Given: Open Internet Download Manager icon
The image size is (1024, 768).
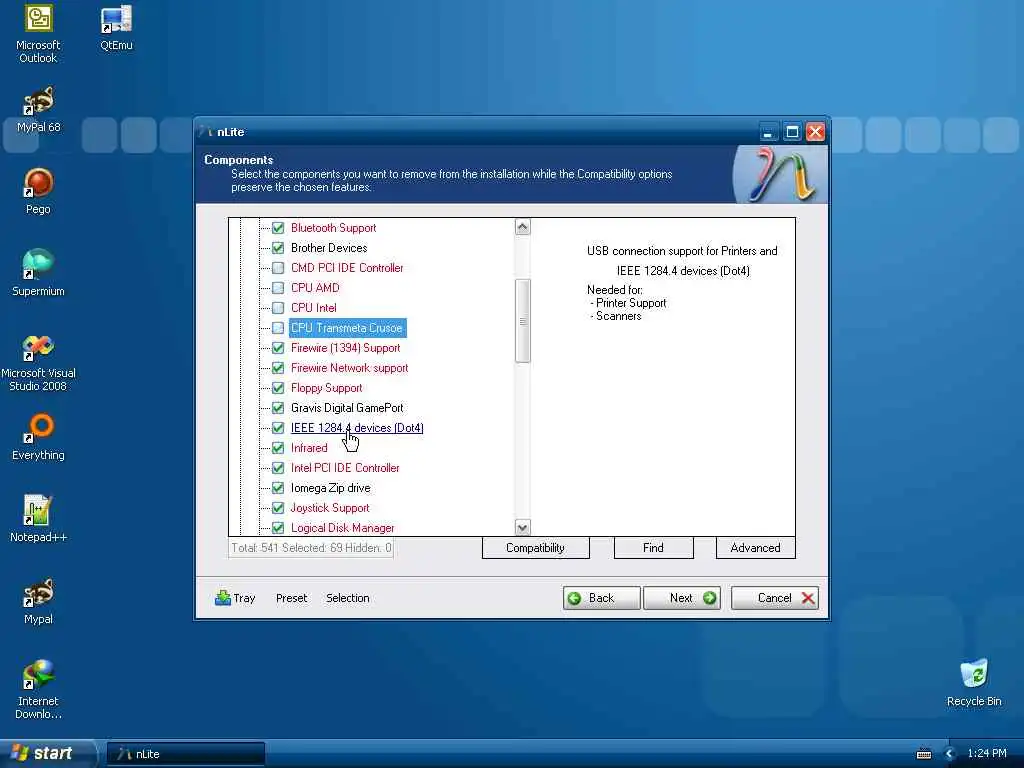Looking at the screenshot, I should point(38,690).
